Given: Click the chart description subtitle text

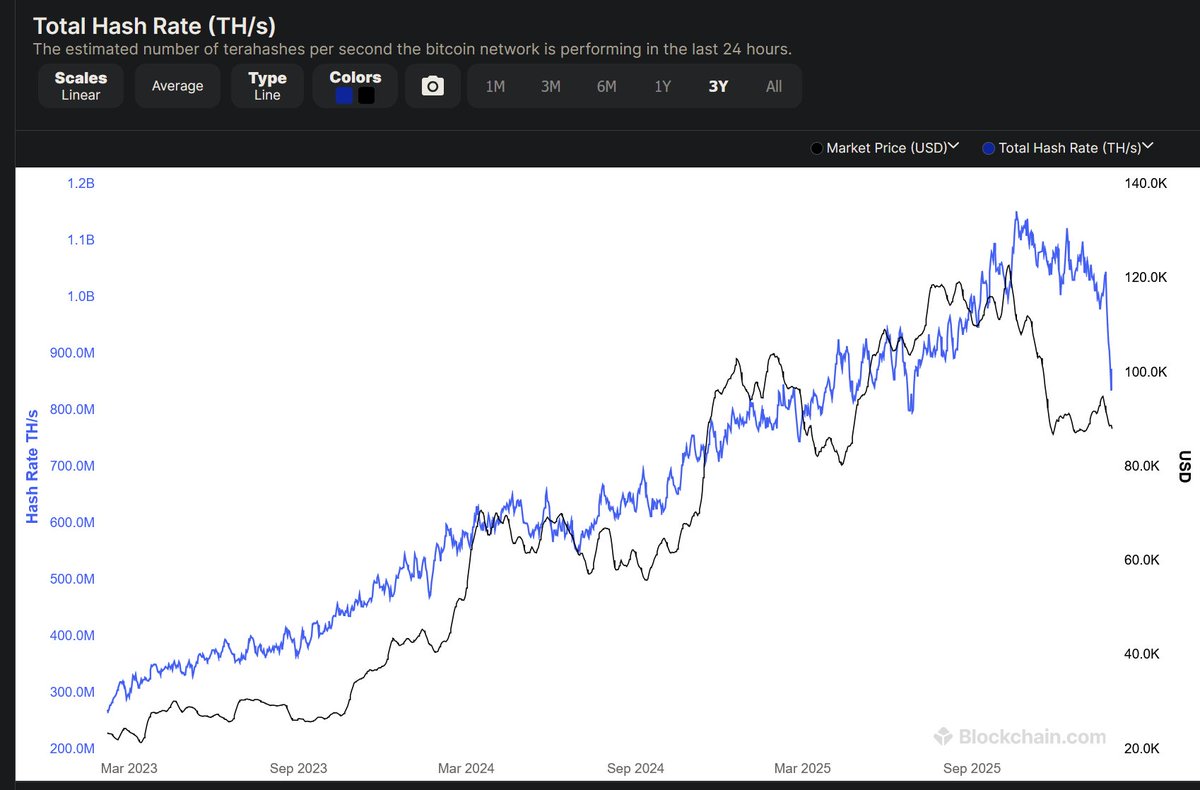Looking at the screenshot, I should click(413, 49).
